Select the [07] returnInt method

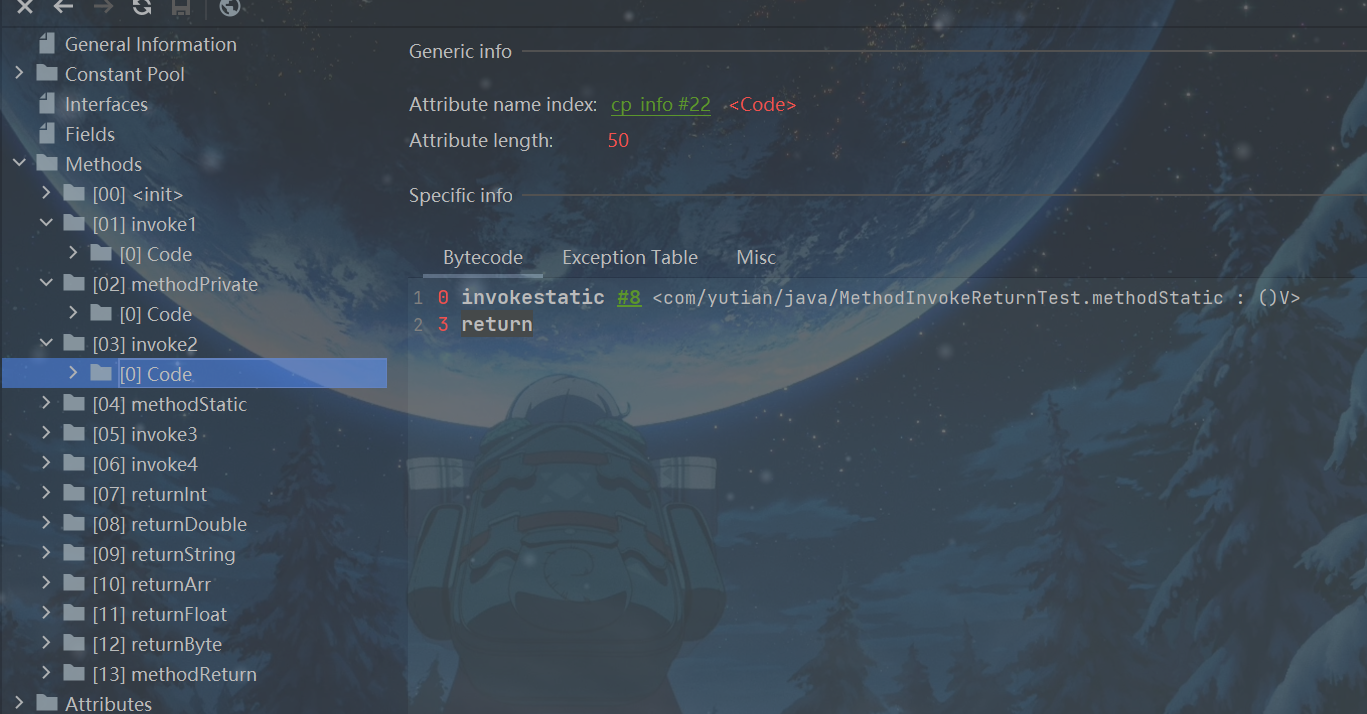click(149, 494)
